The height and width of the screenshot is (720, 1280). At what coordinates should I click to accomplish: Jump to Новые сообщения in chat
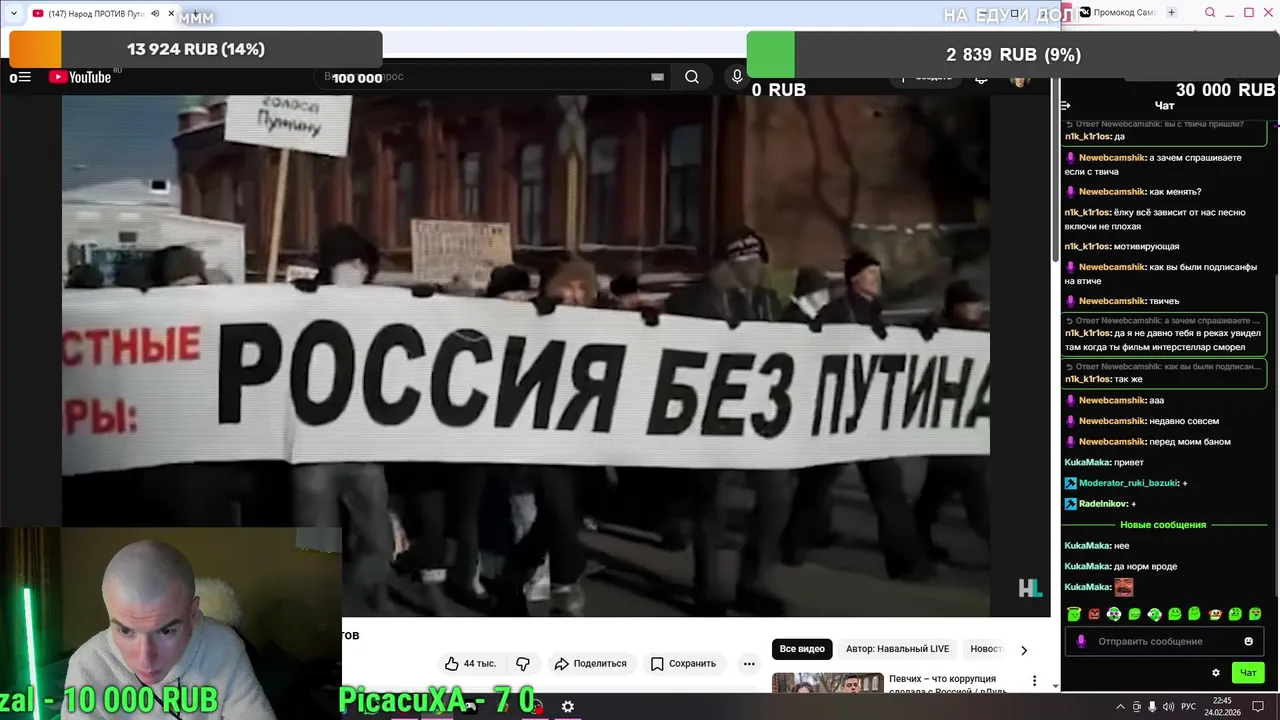(1163, 525)
